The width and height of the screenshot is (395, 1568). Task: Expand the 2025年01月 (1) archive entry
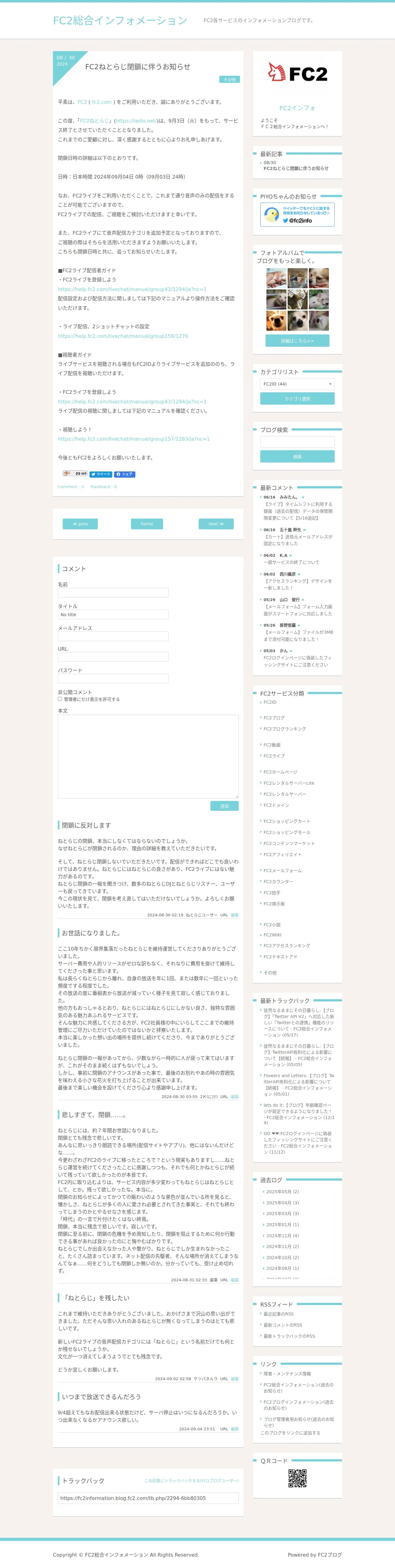click(x=283, y=1225)
